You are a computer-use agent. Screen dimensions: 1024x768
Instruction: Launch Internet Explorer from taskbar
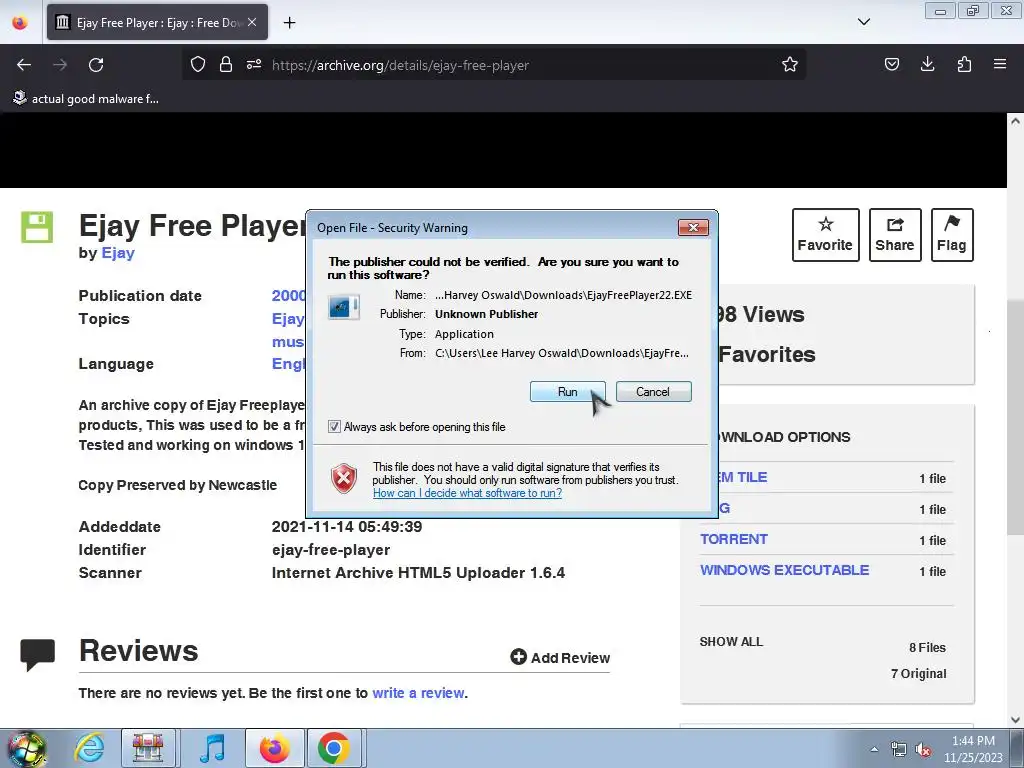pos(89,748)
